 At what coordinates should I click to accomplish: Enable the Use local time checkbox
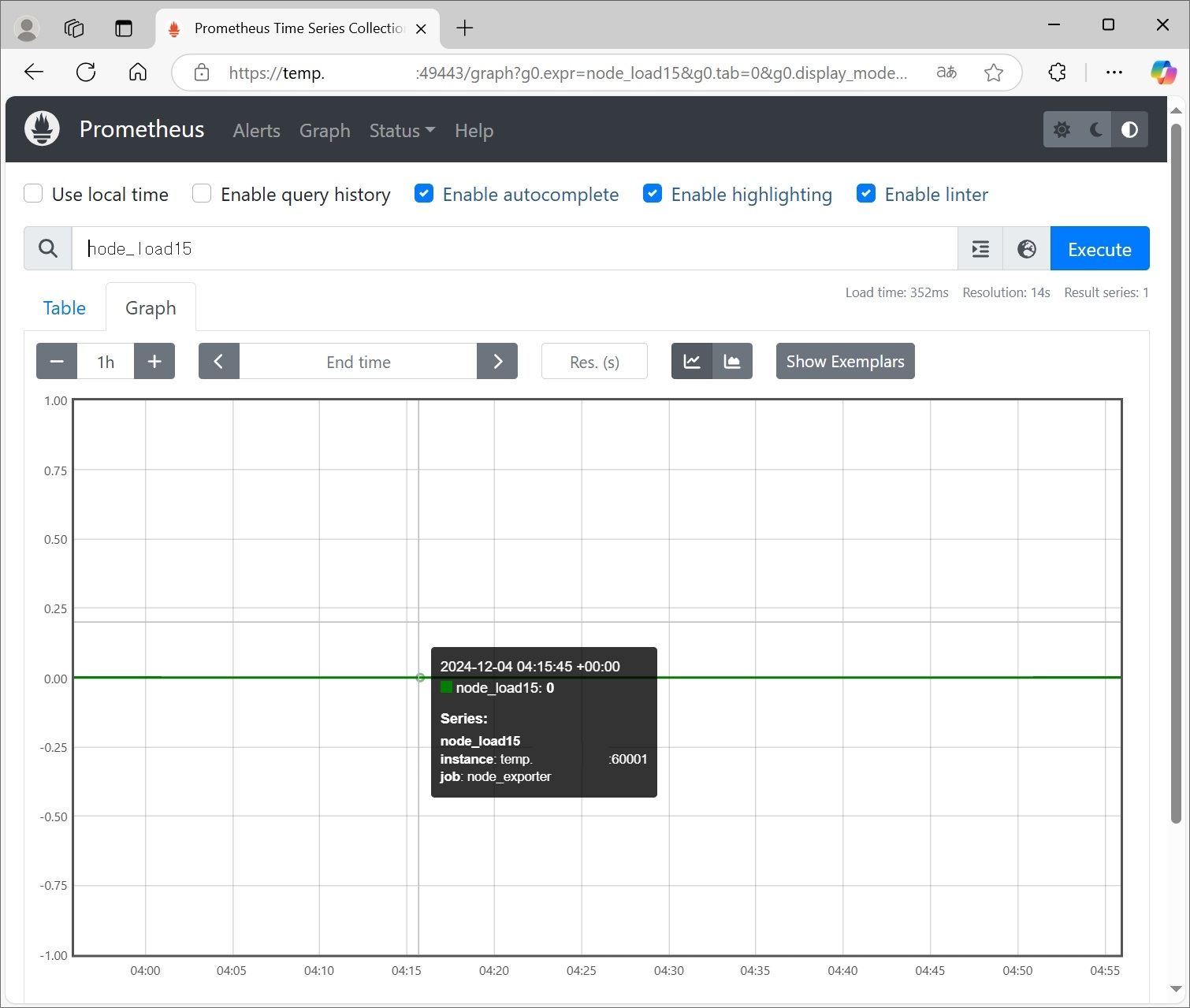[33, 194]
